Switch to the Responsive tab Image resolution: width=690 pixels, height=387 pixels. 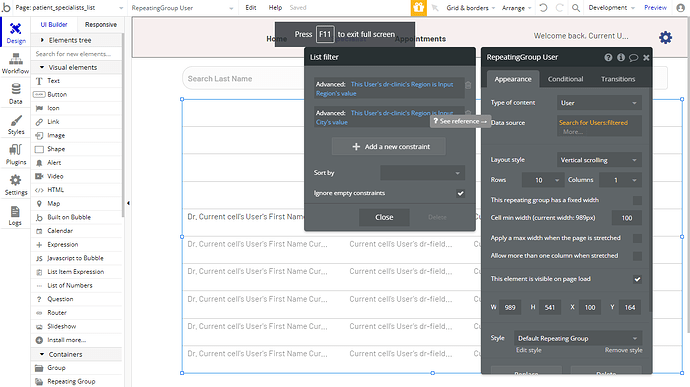(101, 25)
